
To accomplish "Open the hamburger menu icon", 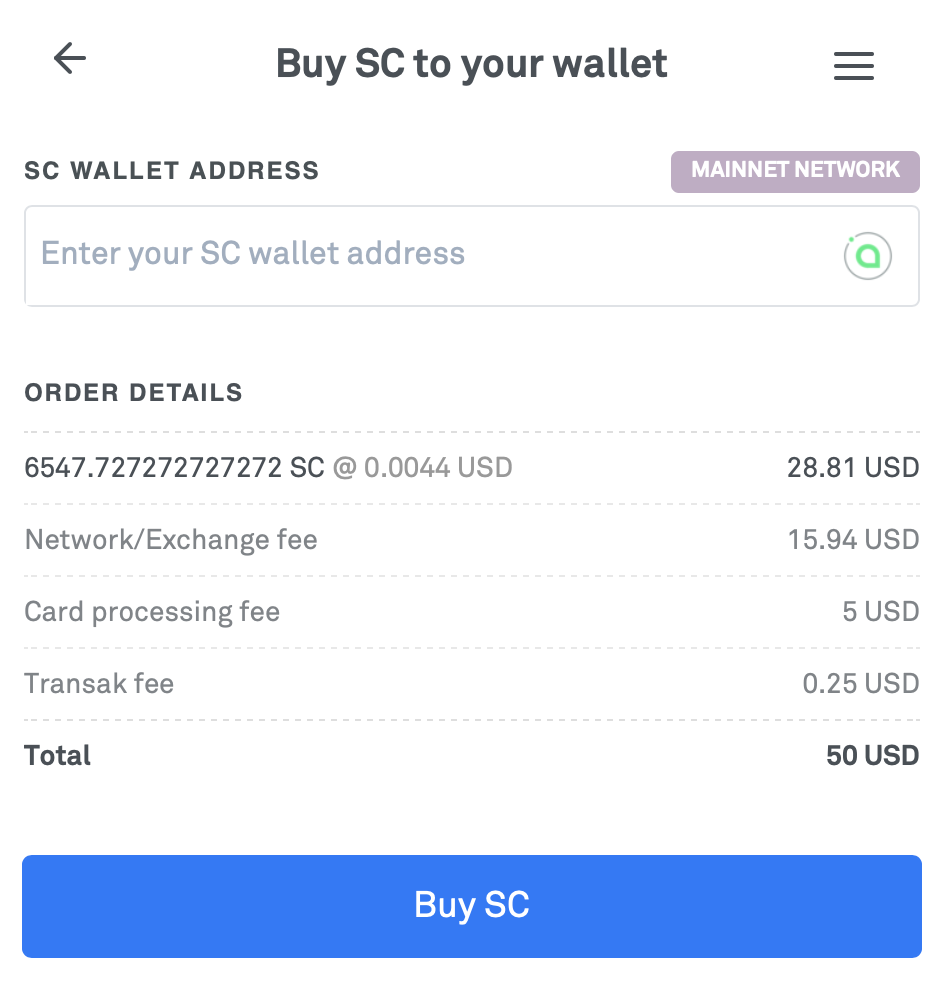I will tap(853, 66).
